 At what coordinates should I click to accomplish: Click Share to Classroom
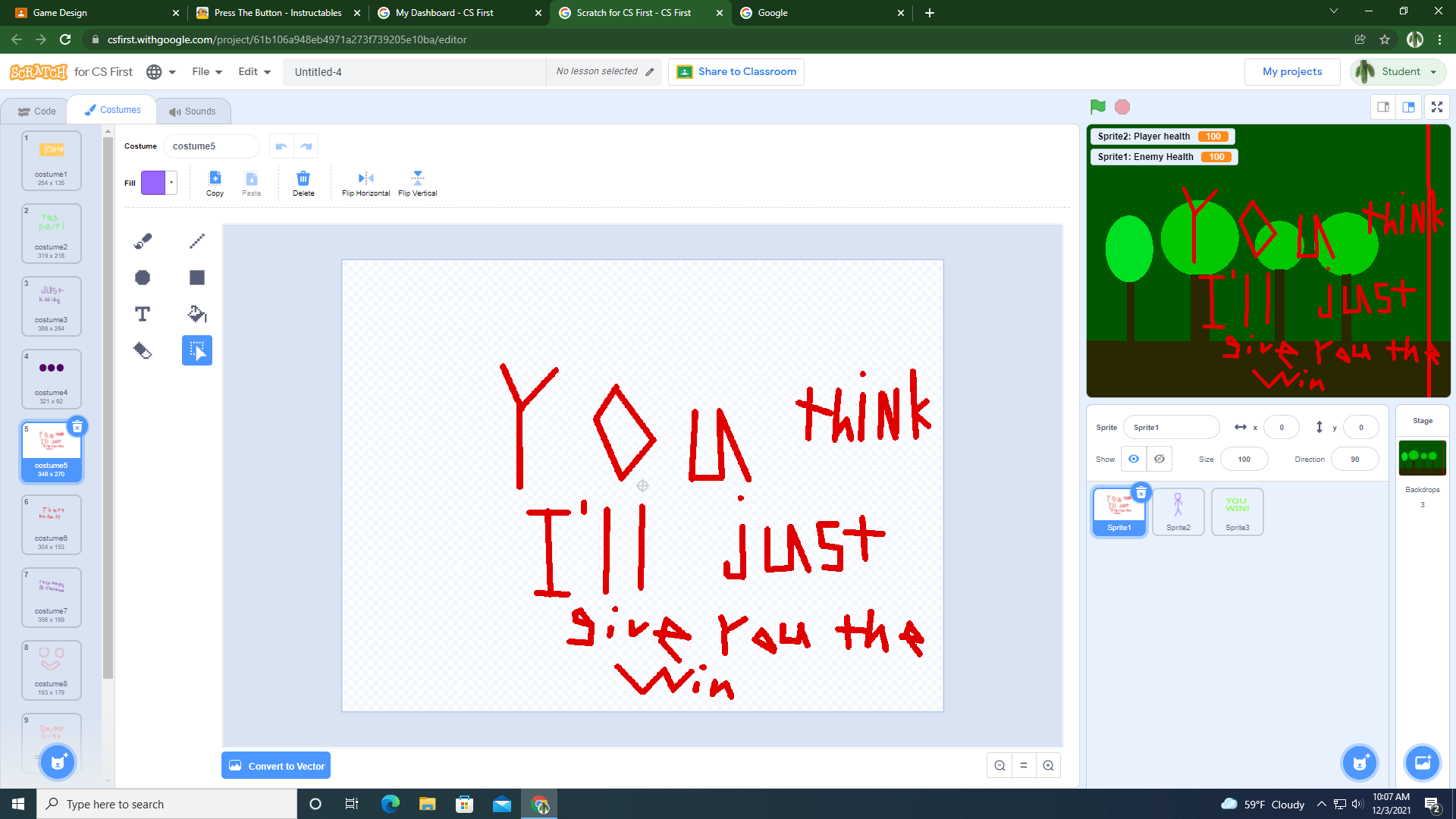735,71
